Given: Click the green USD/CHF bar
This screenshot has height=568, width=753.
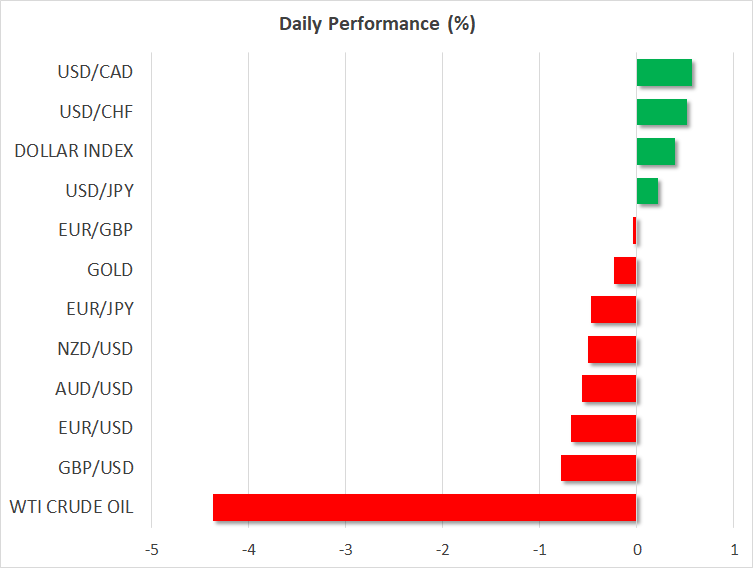Looking at the screenshot, I should pos(661,112).
